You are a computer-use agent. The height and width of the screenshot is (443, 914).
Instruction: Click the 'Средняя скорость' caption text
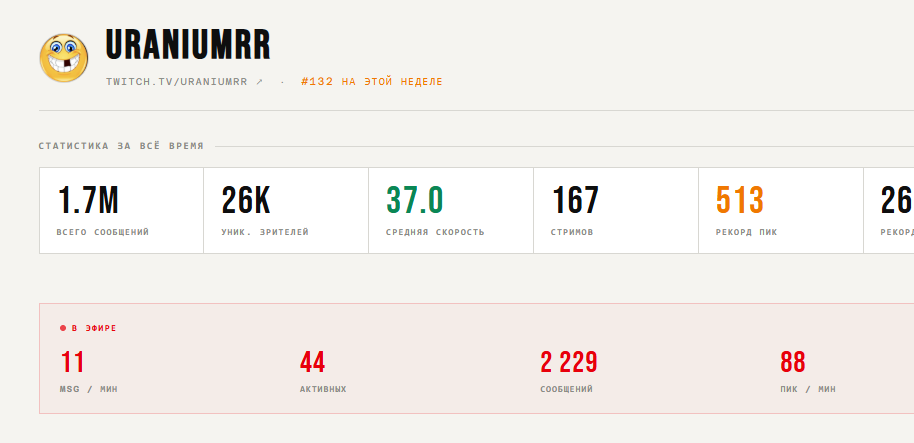[x=435, y=232]
